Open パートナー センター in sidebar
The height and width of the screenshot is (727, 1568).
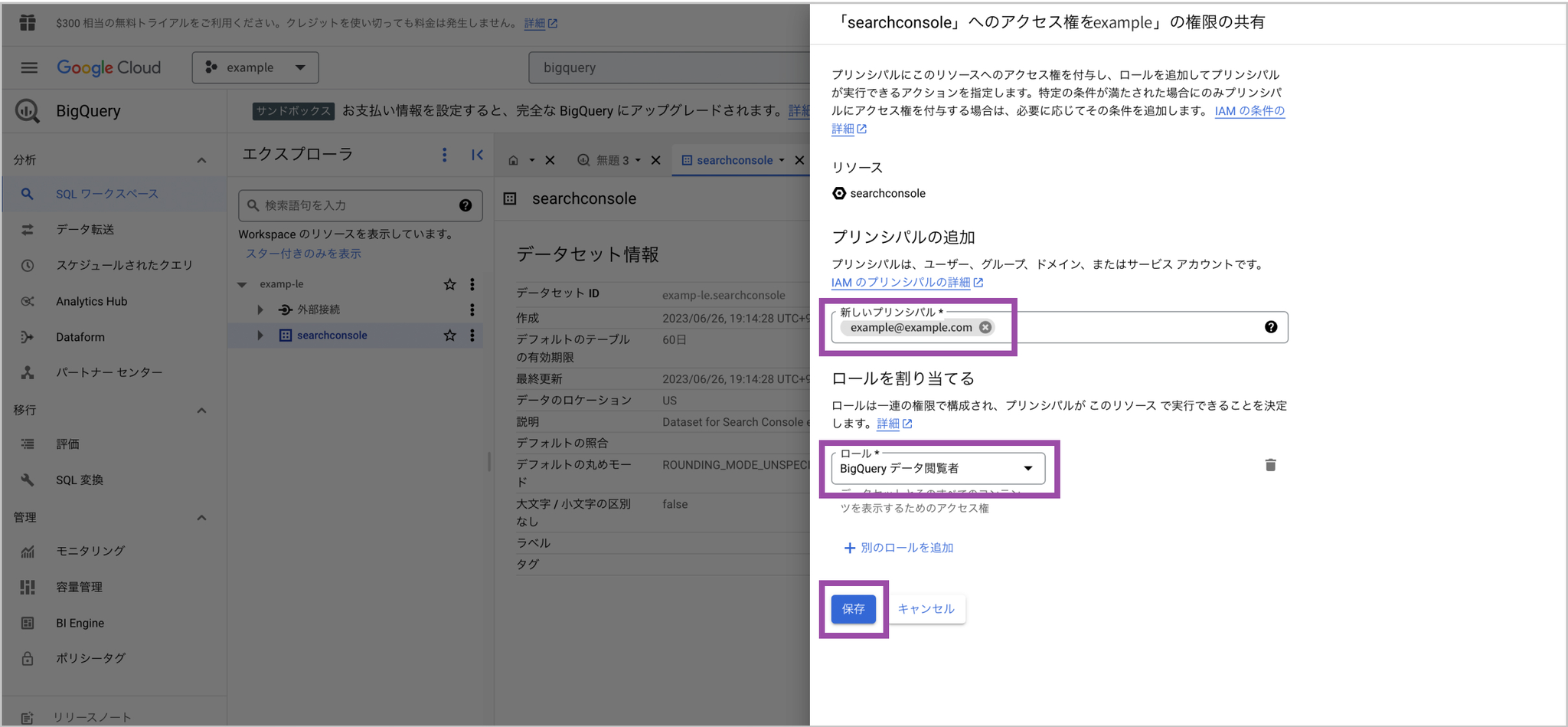pyautogui.click(x=115, y=372)
